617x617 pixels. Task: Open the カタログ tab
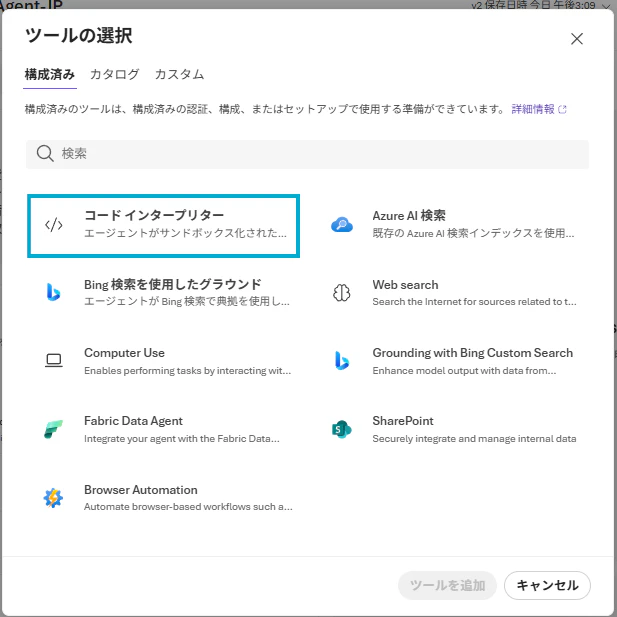click(115, 74)
